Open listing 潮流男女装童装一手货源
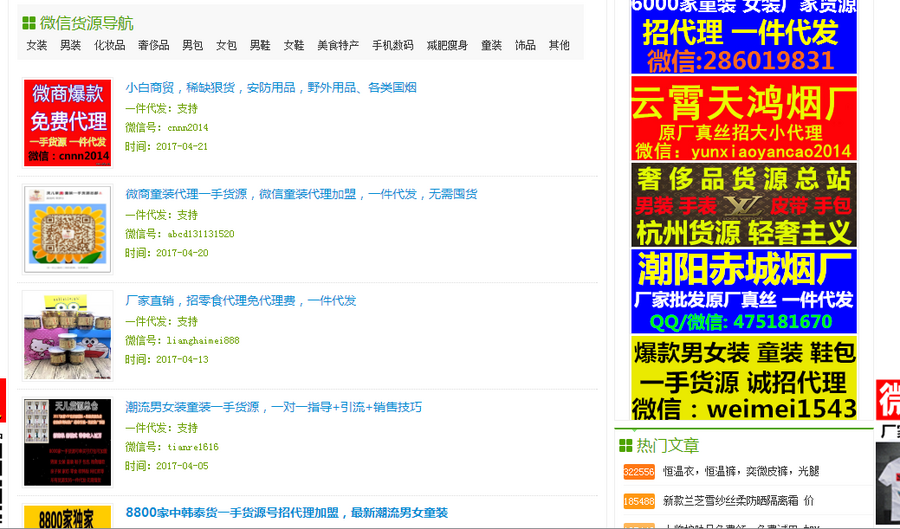Image resolution: width=900 pixels, height=529 pixels. (274, 407)
